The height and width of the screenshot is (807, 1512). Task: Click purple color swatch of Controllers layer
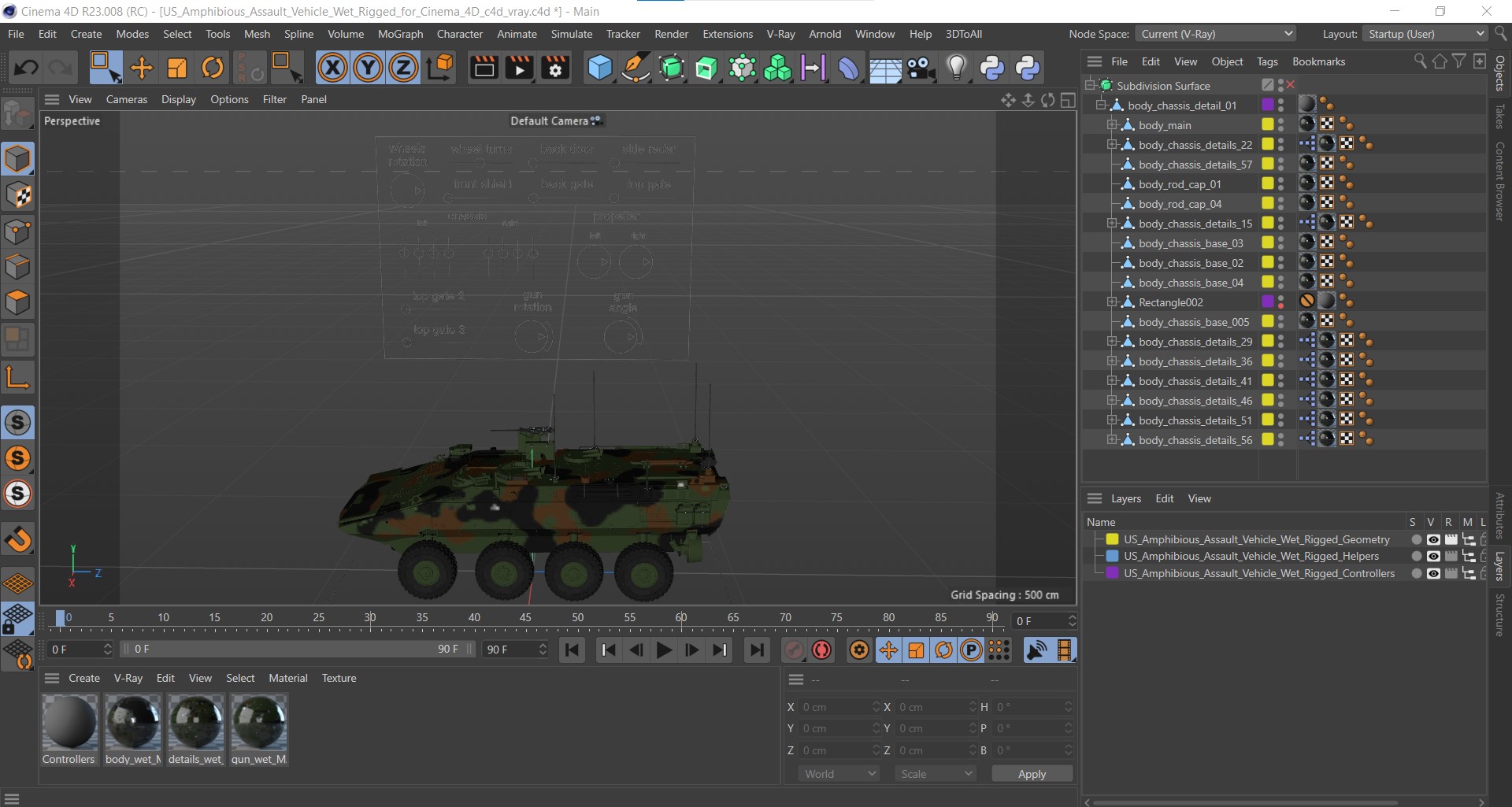coord(1112,573)
